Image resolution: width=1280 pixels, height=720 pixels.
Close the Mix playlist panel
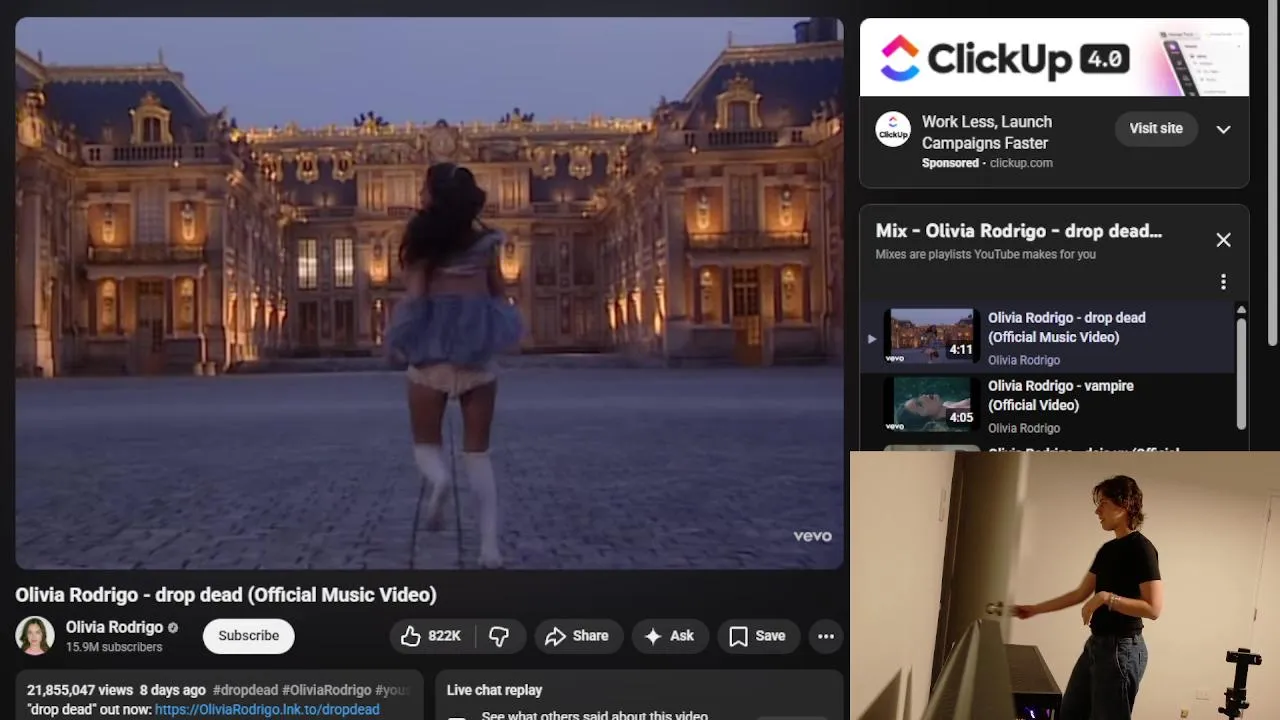[x=1223, y=240]
